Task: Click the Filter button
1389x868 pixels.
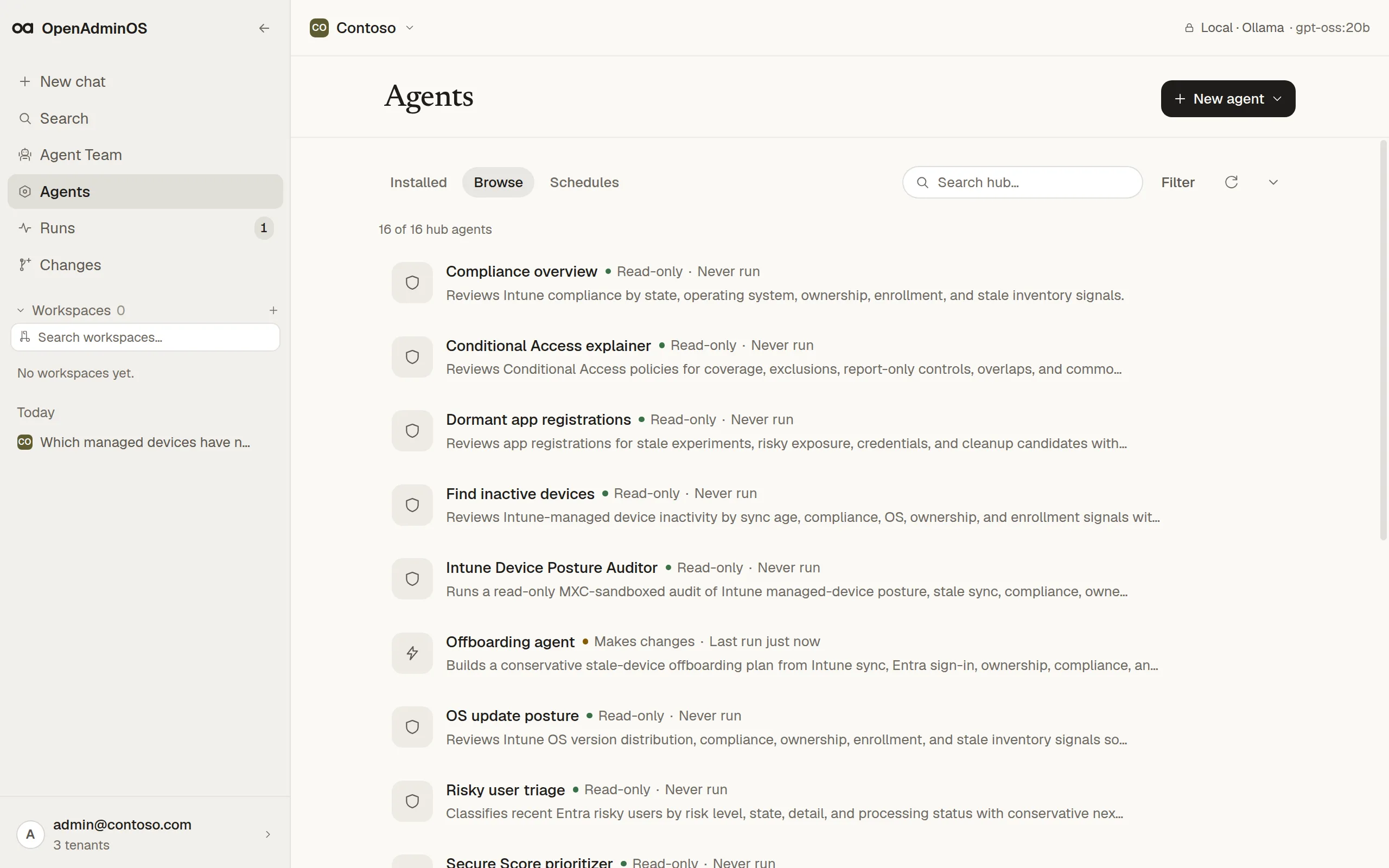Action: point(1178,182)
